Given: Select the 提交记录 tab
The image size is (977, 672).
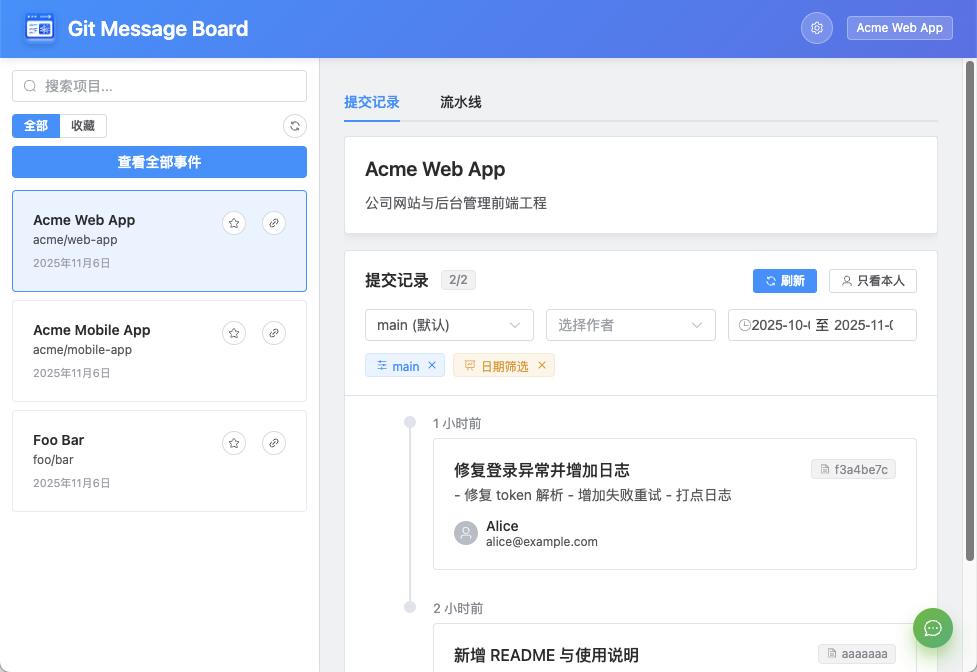Looking at the screenshot, I should click(372, 102).
